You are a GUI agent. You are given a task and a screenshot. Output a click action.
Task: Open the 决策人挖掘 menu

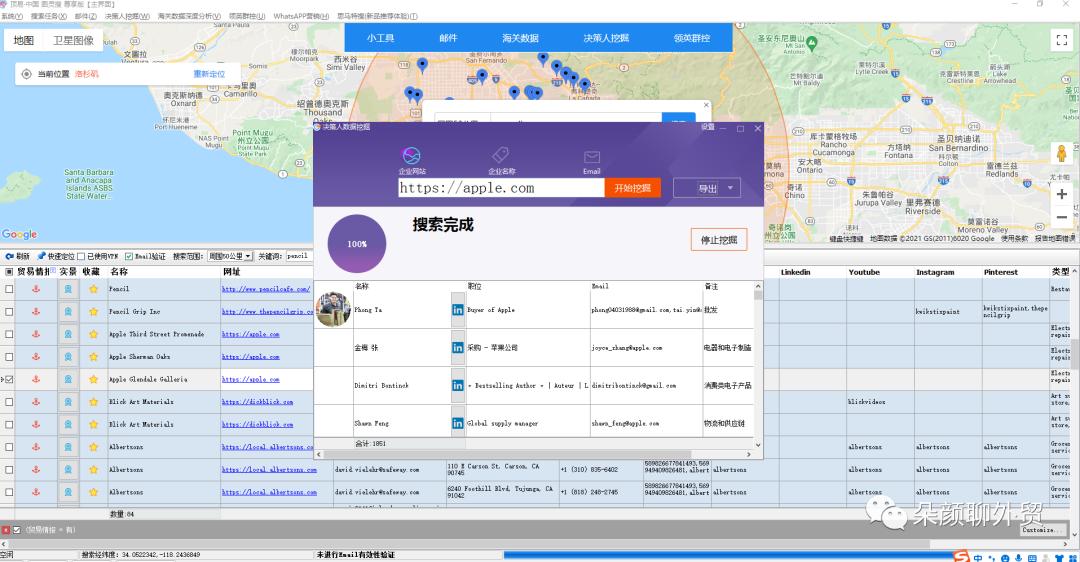[127, 16]
